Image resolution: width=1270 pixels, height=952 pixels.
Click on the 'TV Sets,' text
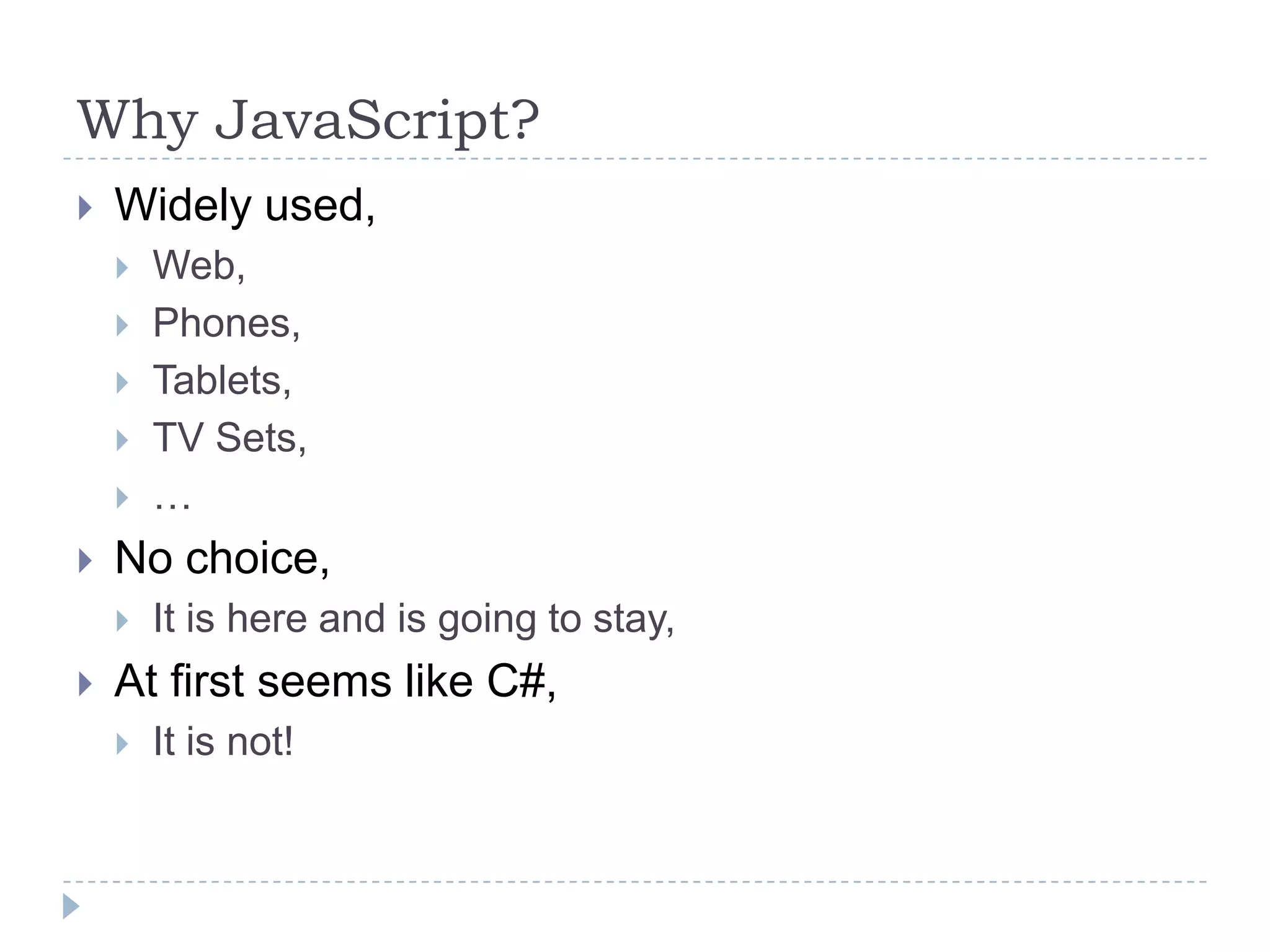[229, 438]
